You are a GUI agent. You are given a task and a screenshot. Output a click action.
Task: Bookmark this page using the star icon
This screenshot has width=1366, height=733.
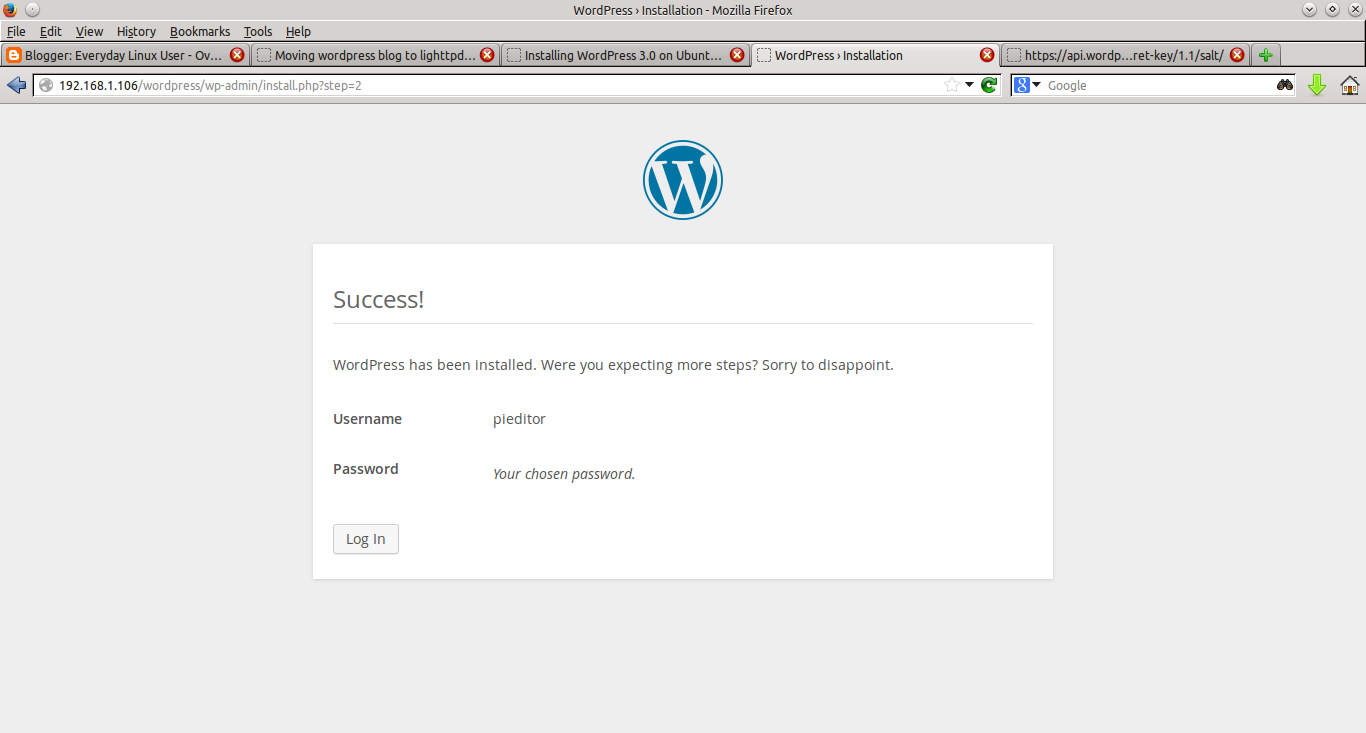point(951,85)
